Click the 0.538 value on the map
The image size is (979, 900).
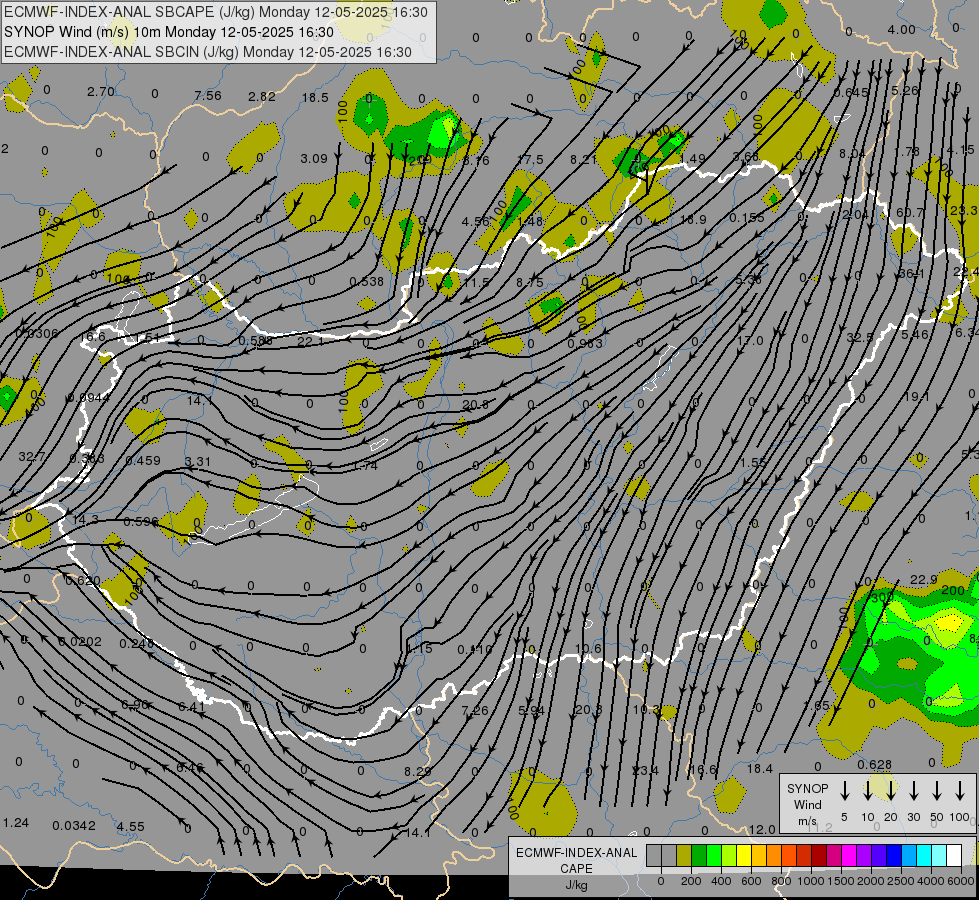[367, 282]
